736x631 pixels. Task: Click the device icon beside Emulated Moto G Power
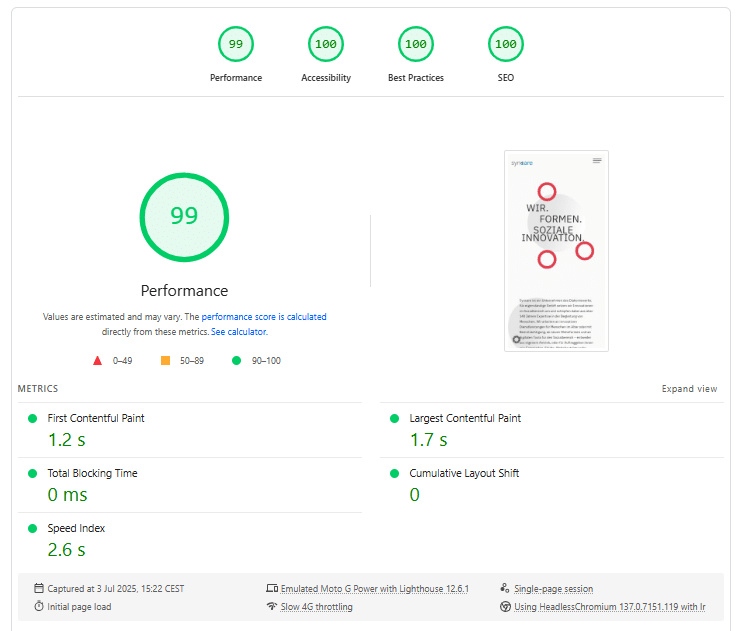click(272, 588)
